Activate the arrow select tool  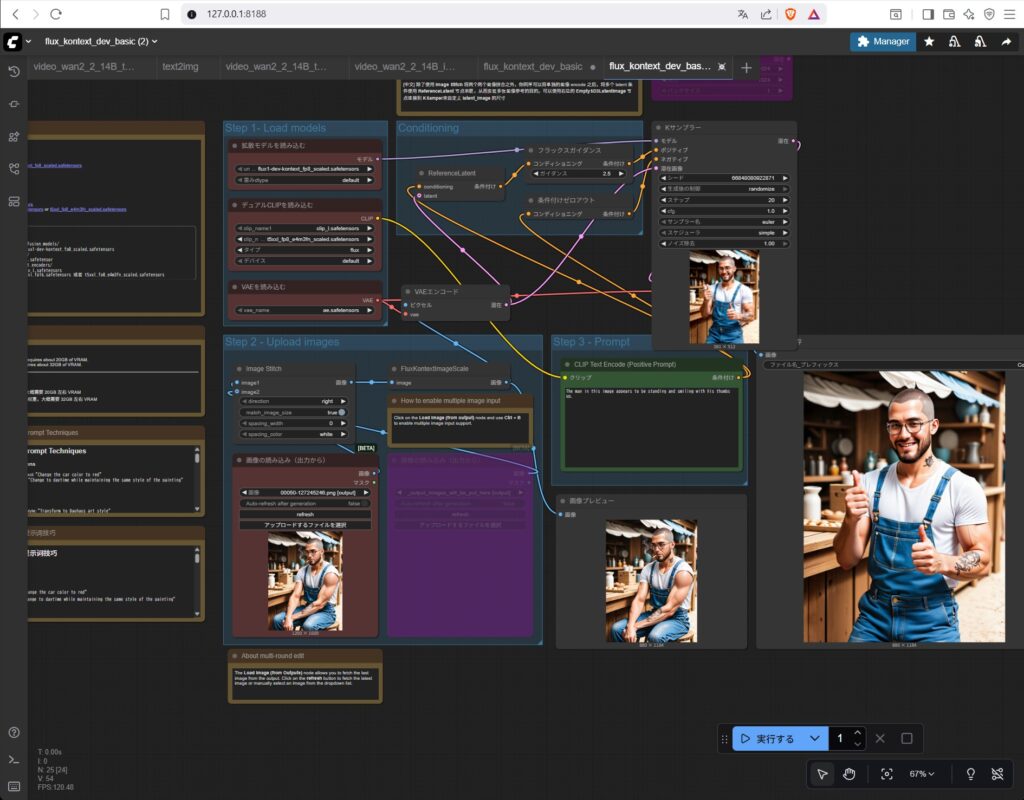pos(822,774)
